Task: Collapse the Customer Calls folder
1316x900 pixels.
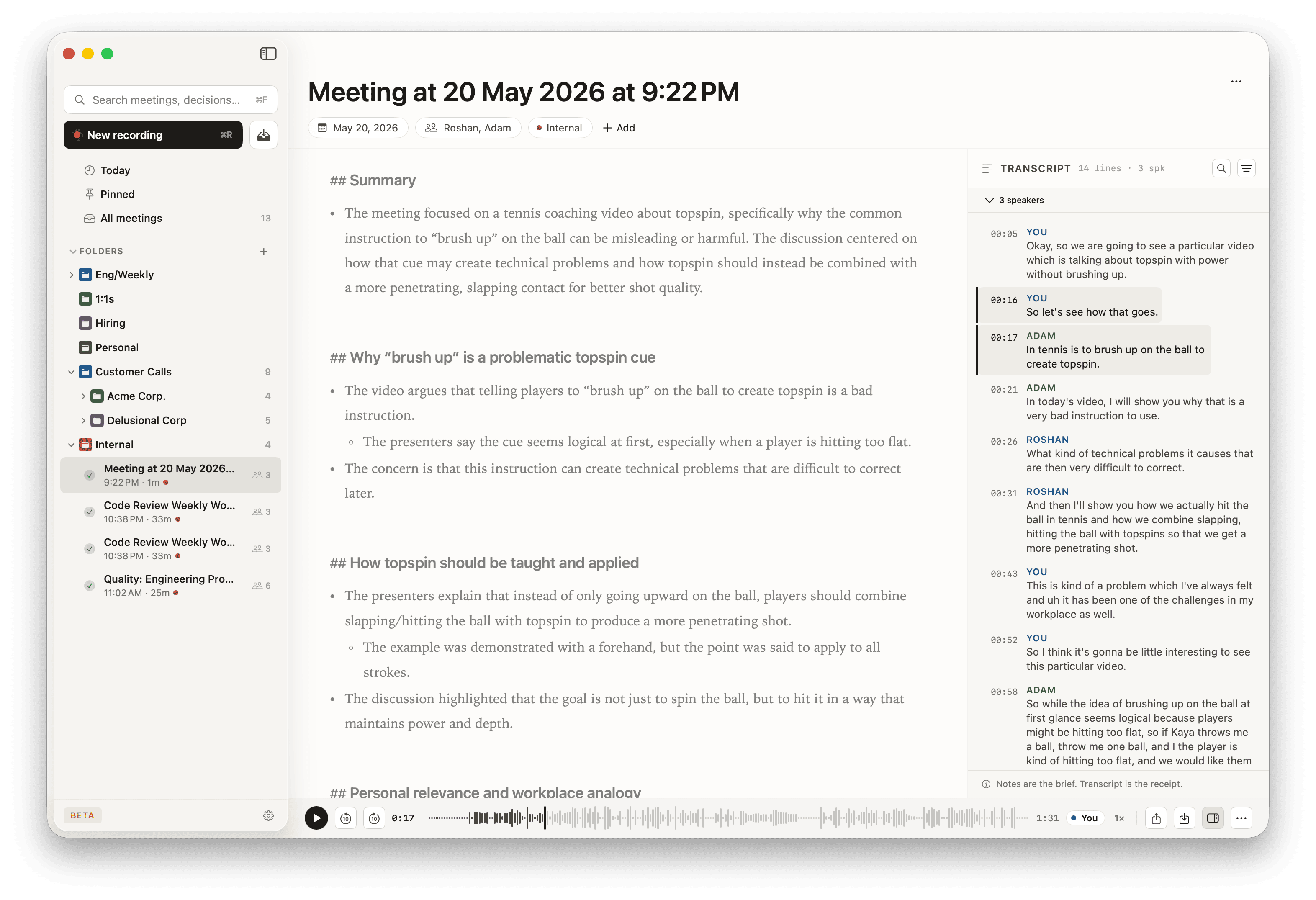Action: pyautogui.click(x=71, y=372)
